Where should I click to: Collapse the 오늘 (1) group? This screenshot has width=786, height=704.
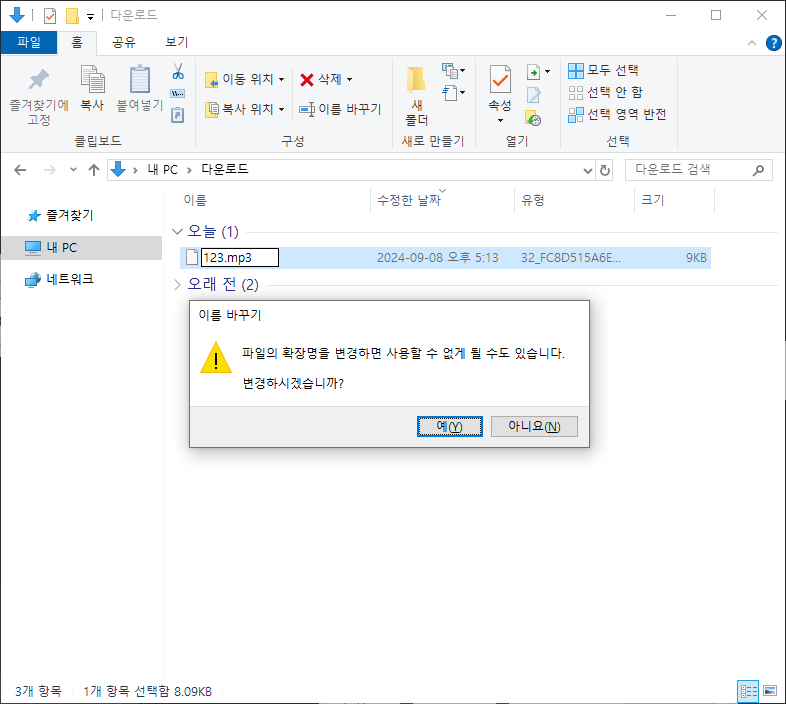(x=176, y=232)
